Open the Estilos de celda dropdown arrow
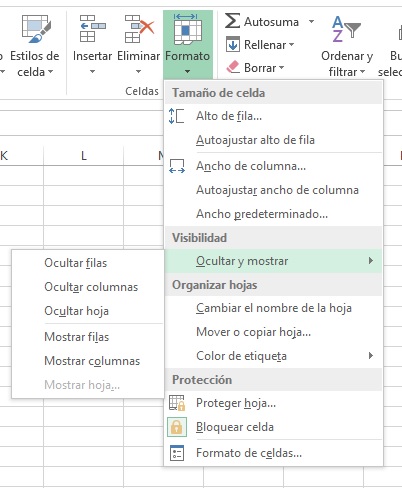The image size is (402, 488). 50,71
